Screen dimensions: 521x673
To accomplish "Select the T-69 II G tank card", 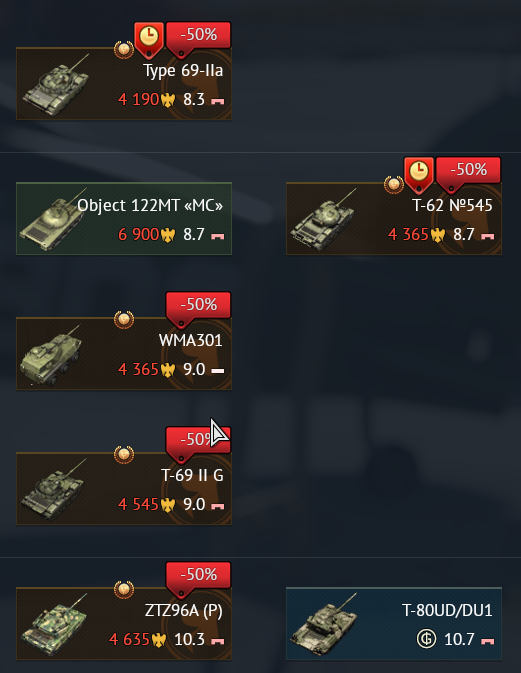I will [x=124, y=488].
